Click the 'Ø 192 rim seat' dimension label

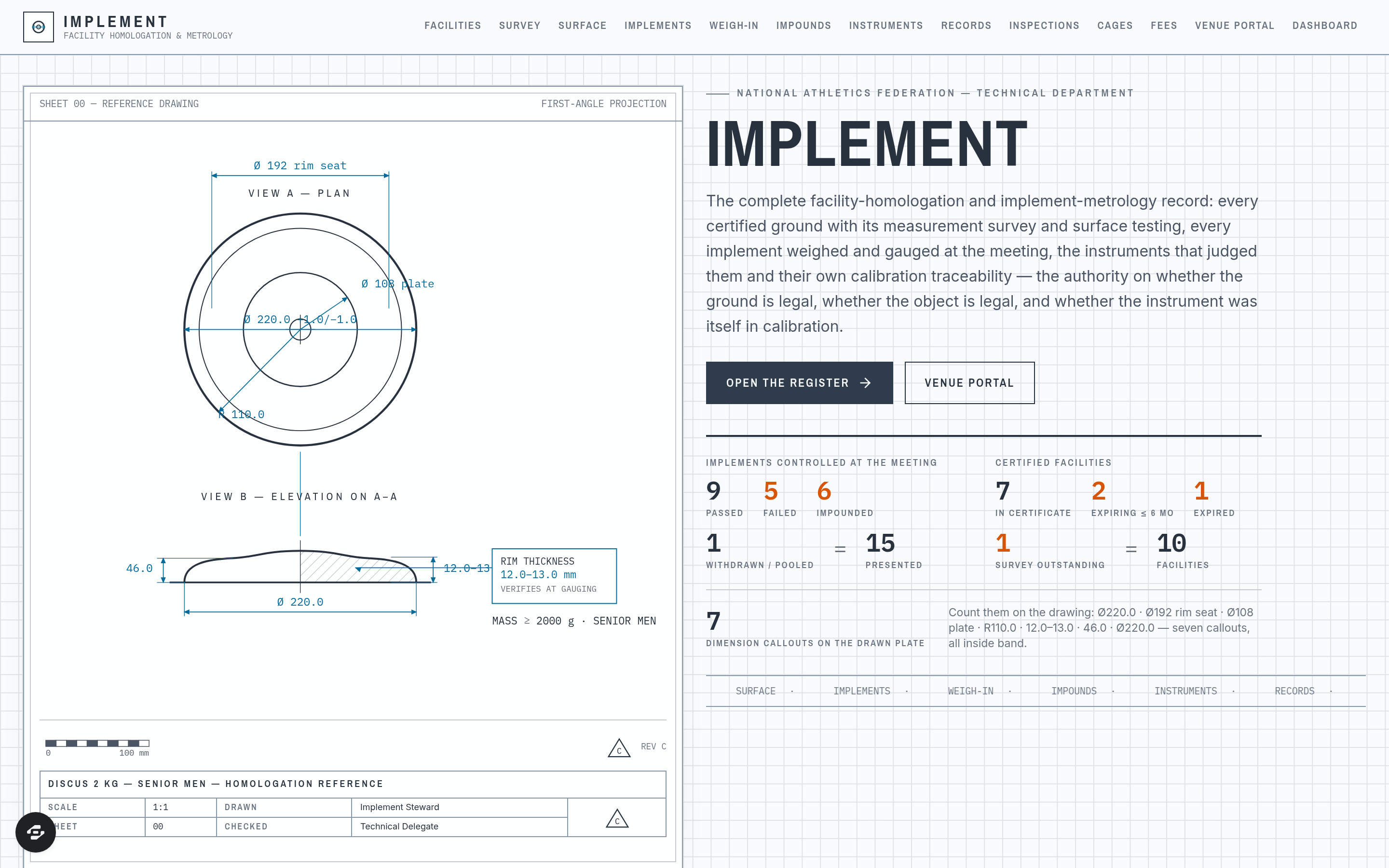tap(300, 166)
